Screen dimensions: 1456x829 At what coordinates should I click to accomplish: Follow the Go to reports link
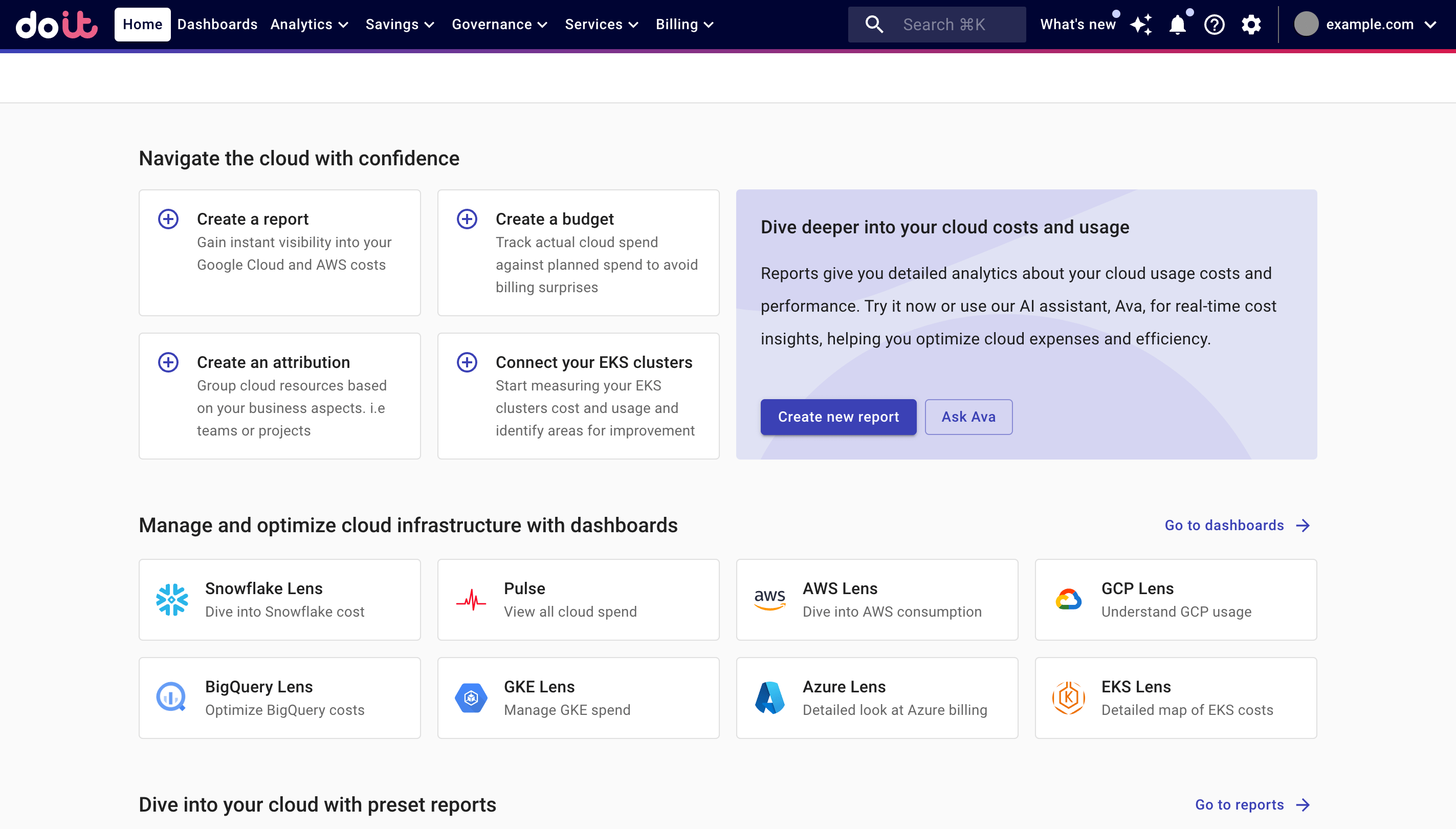point(1240,805)
